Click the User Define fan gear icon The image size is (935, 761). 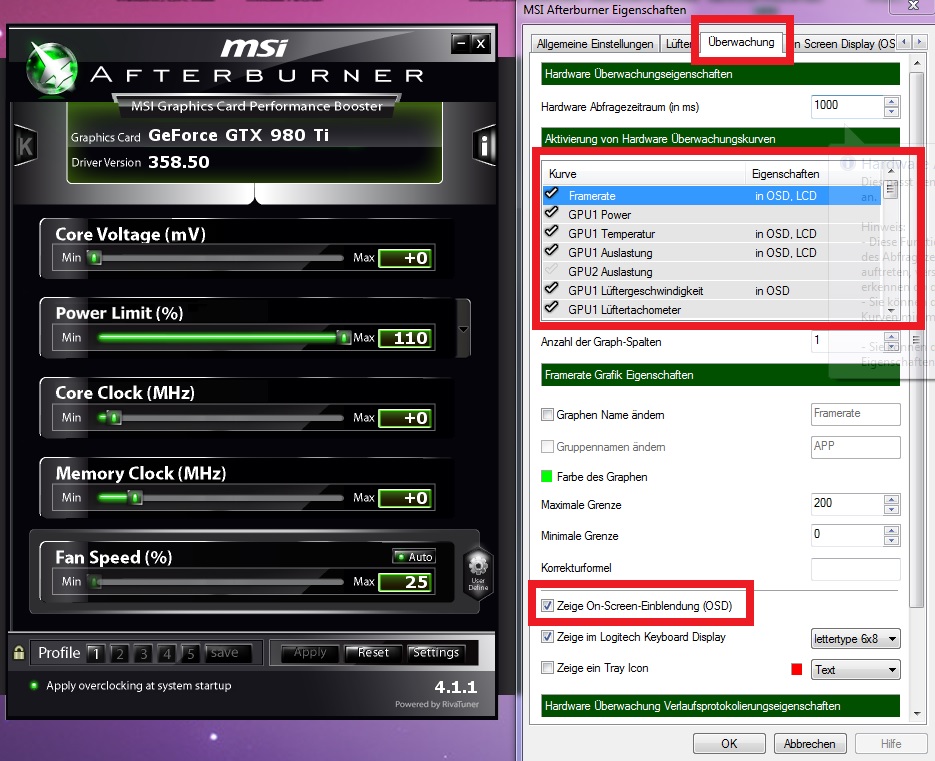(x=478, y=573)
